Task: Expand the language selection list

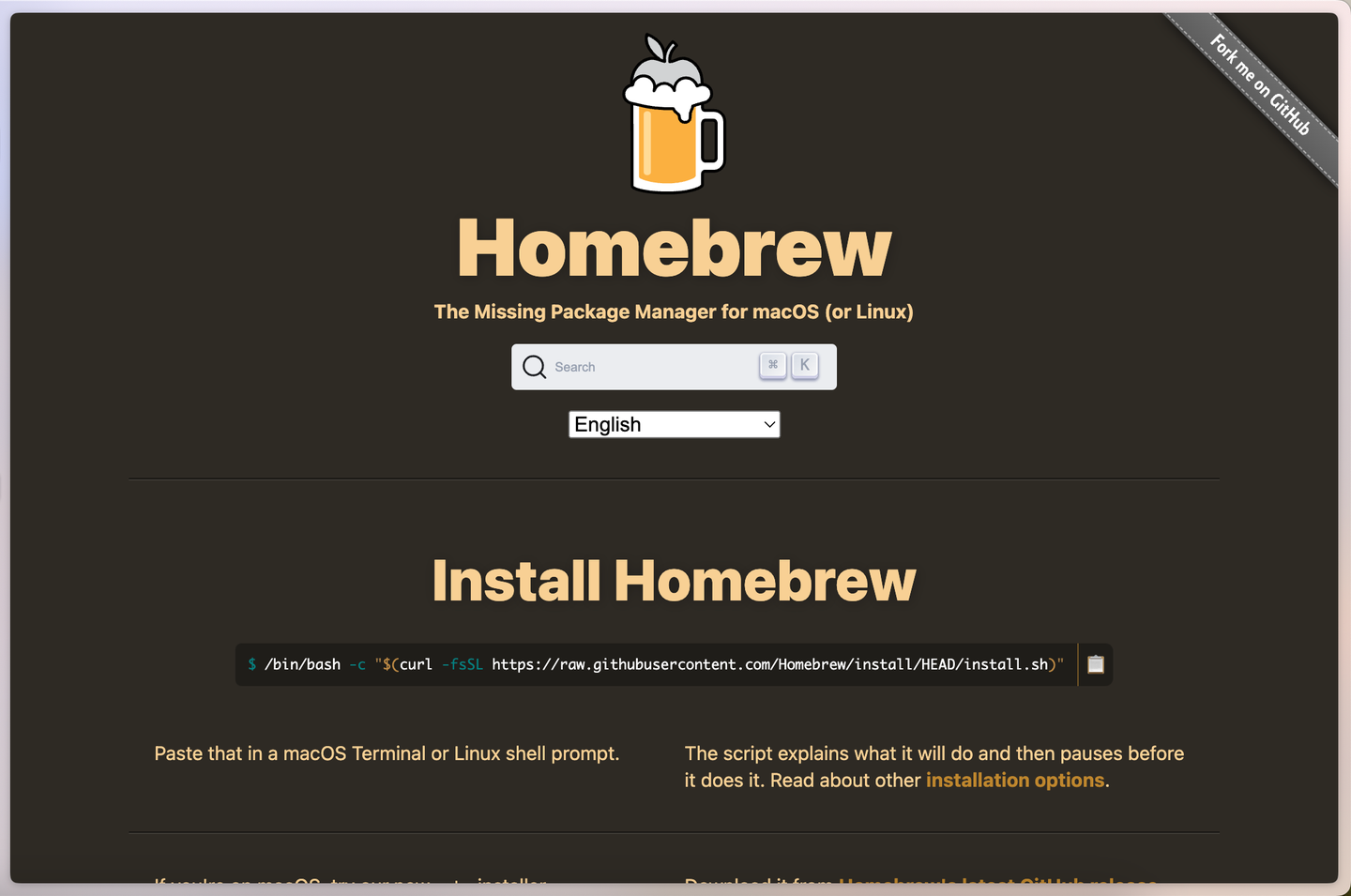Action: click(x=674, y=424)
